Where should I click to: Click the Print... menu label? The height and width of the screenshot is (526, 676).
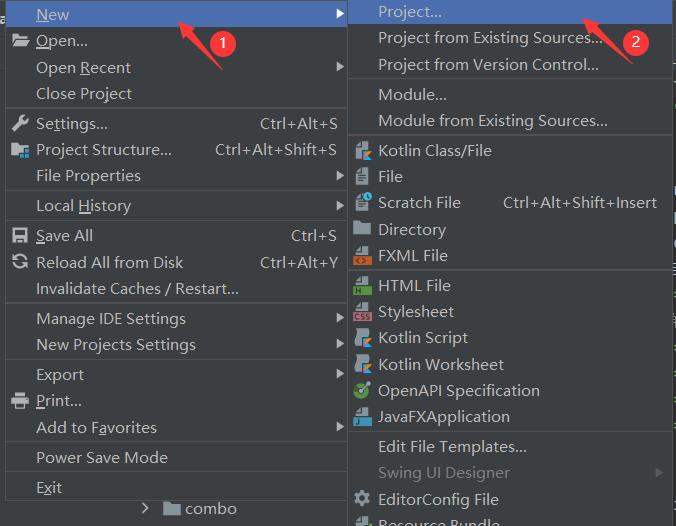pos(59,401)
